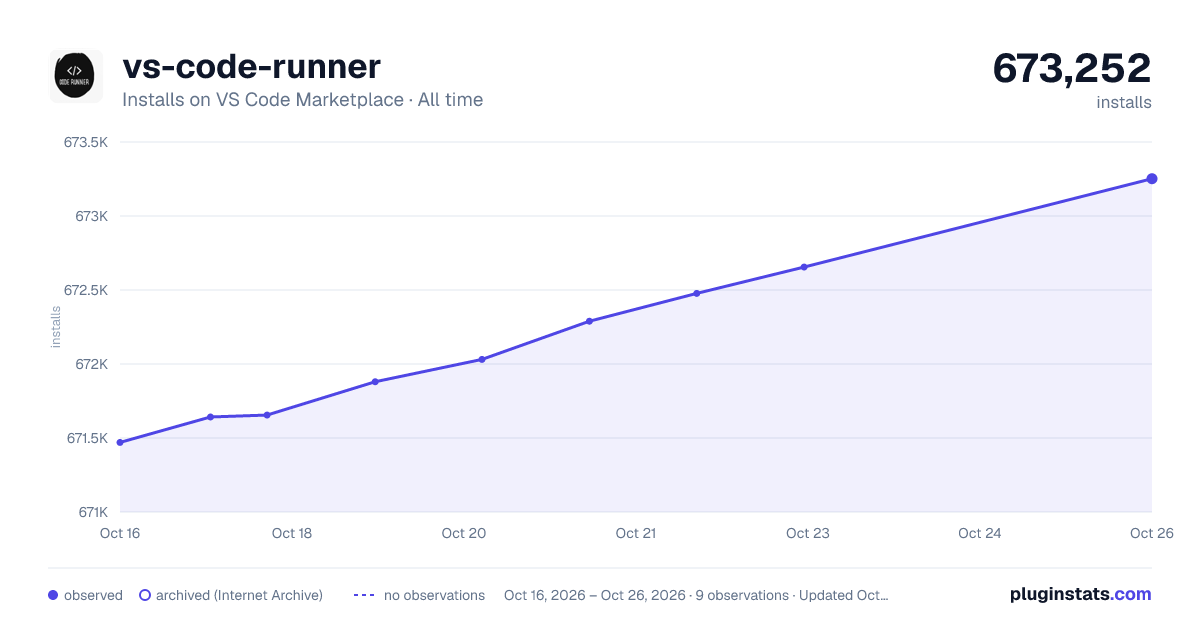Click the Oct 24 x-axis label
Image resolution: width=1200 pixels, height=630 pixels.
click(980, 533)
